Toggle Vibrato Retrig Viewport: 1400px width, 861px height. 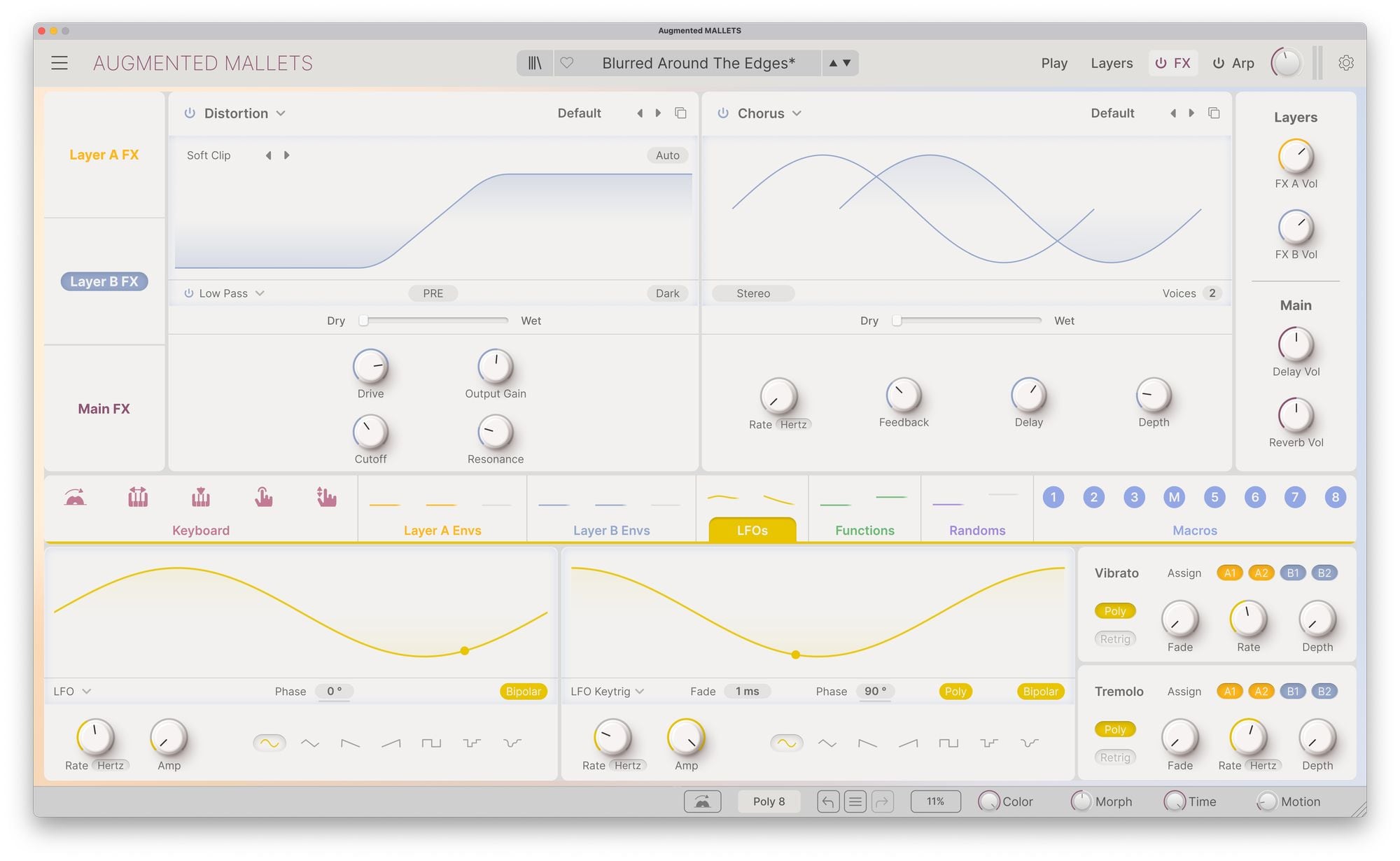point(1115,639)
